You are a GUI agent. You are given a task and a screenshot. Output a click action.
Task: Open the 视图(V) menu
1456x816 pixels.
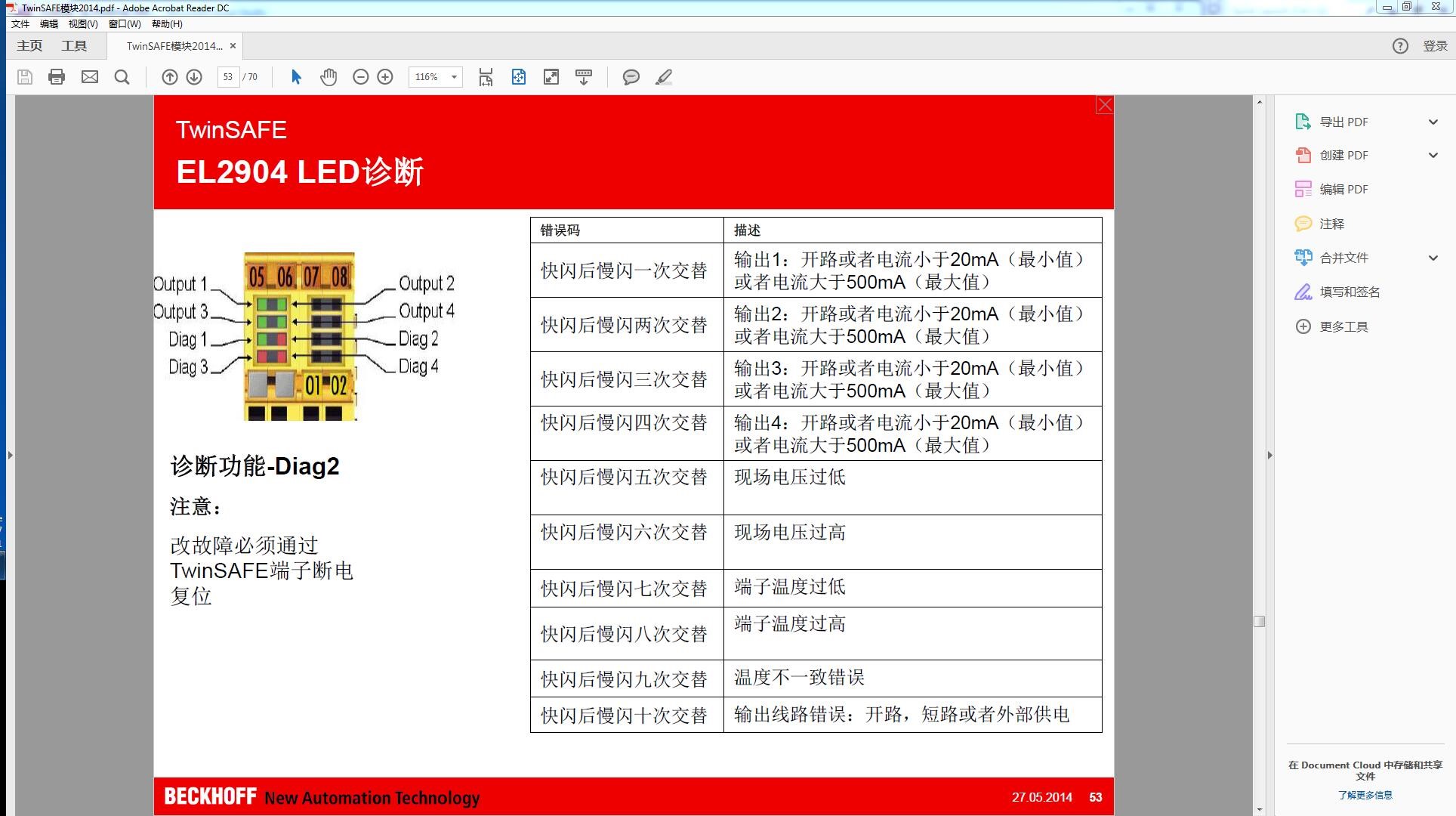83,24
